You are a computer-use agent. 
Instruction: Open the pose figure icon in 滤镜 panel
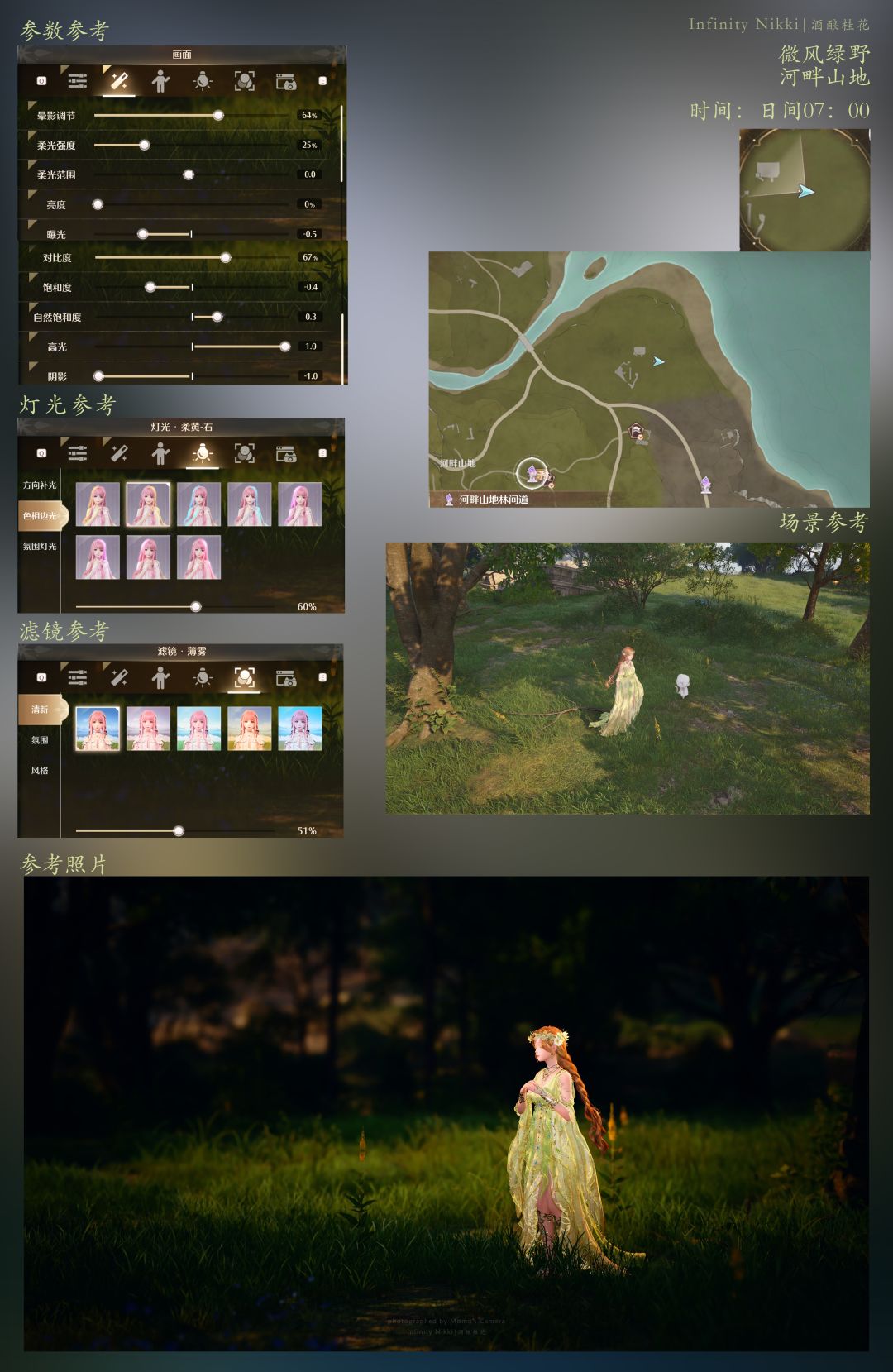click(160, 677)
